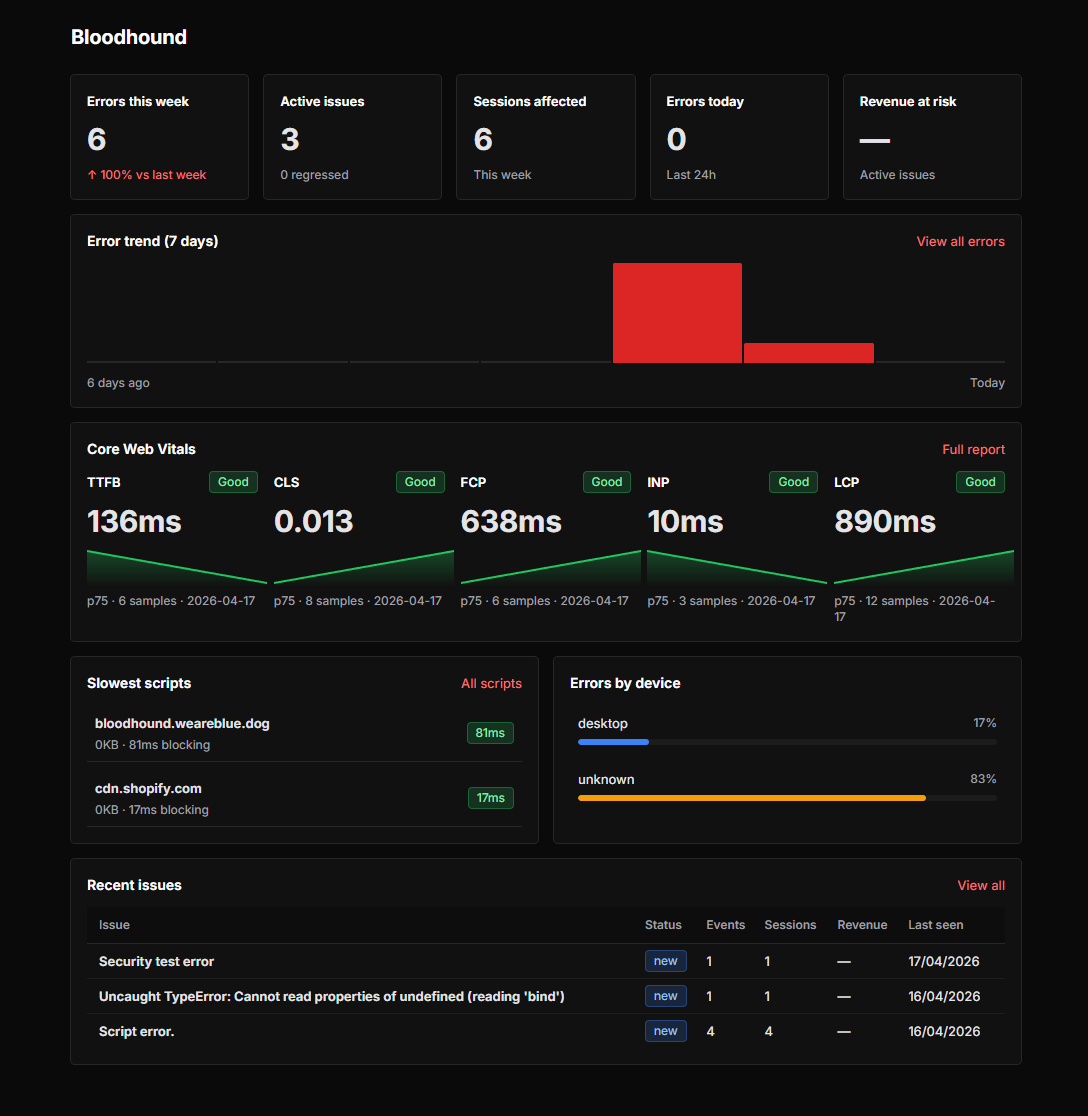Open the View all errors link
Image resolution: width=1088 pixels, height=1116 pixels.
[x=960, y=241]
